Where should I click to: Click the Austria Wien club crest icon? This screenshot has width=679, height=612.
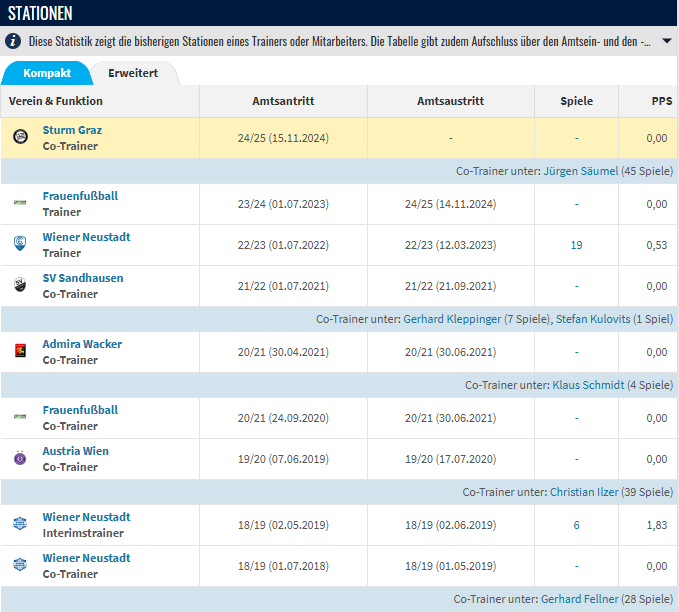tap(20, 459)
